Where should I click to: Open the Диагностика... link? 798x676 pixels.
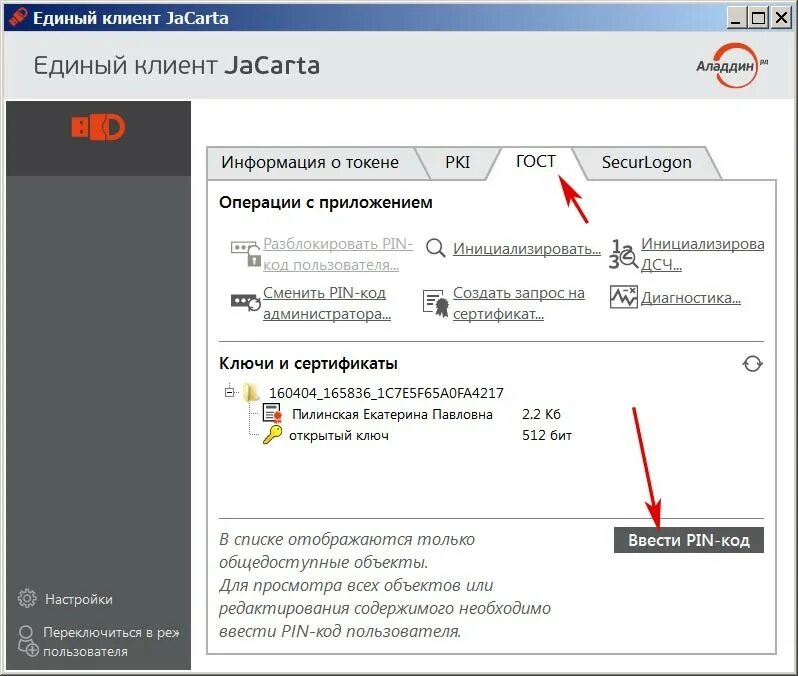(x=691, y=298)
